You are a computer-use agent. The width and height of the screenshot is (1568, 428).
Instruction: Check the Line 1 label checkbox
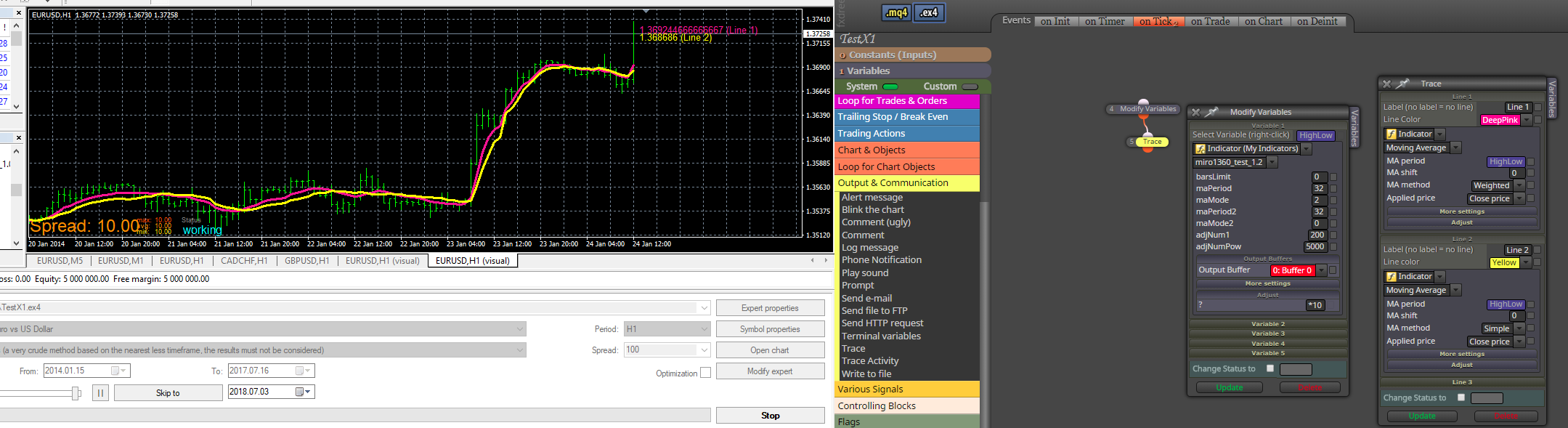tap(1537, 108)
